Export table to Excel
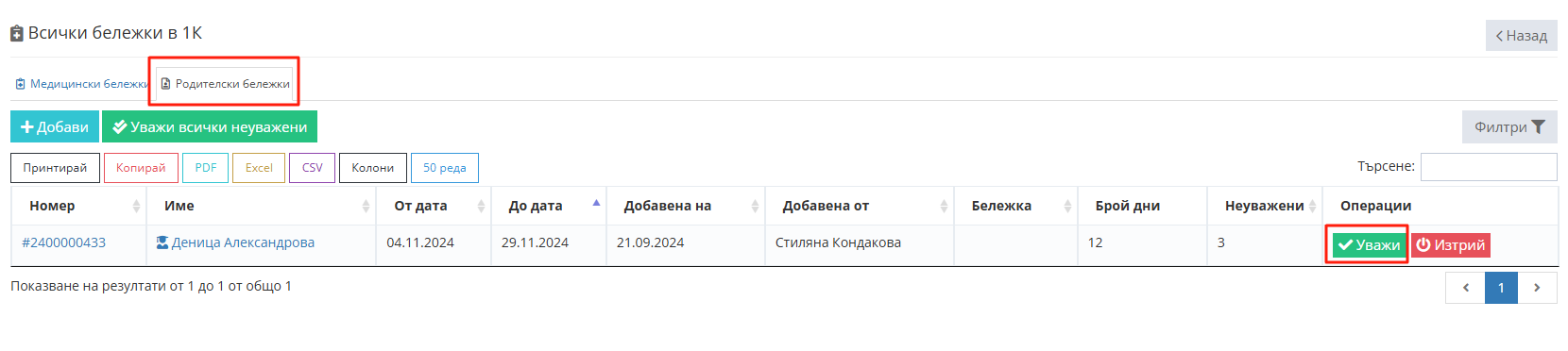This screenshot has width=1568, height=351. tap(259, 168)
